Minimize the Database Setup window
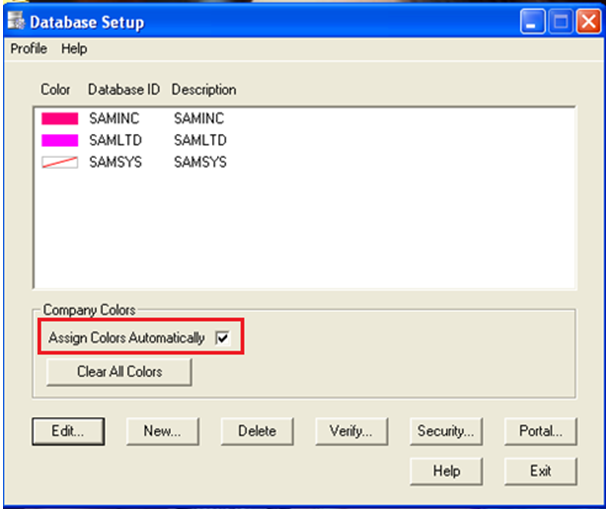607x509 pixels. (532, 22)
